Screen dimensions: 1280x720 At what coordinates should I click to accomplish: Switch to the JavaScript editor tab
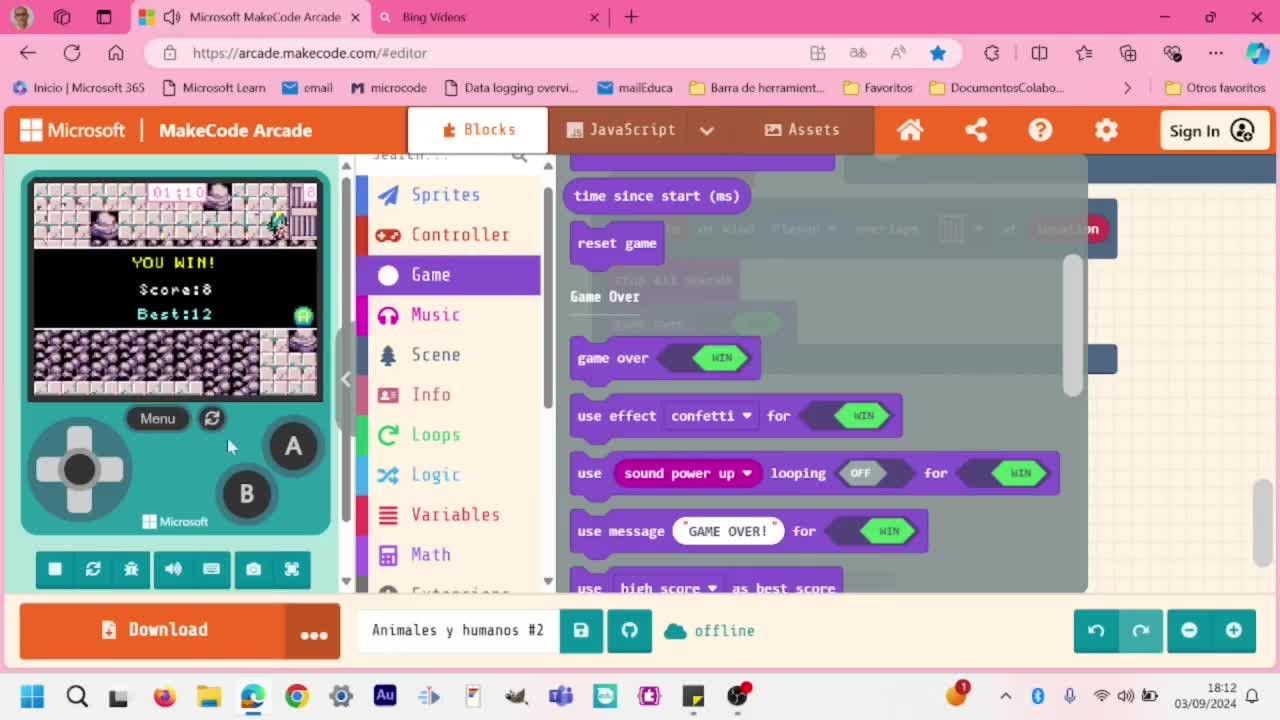click(x=620, y=130)
